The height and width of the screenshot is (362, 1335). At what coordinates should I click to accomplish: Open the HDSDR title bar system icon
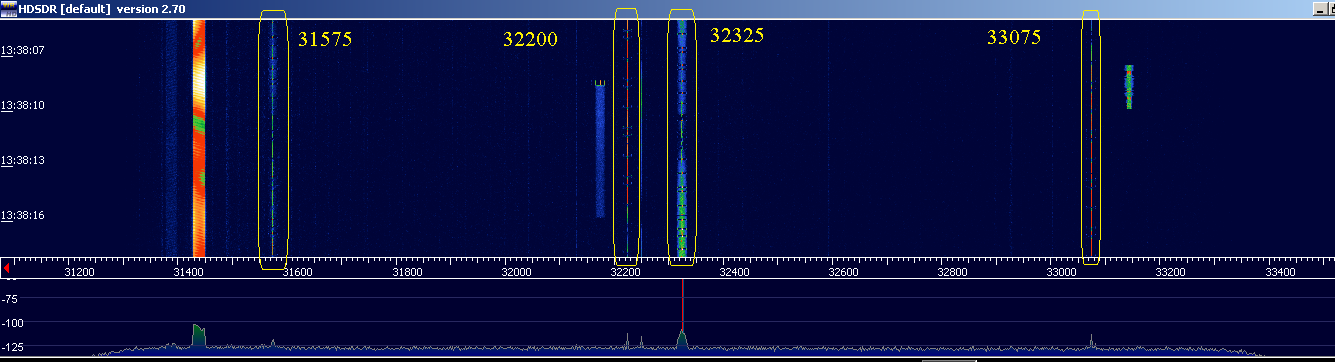click(9, 8)
